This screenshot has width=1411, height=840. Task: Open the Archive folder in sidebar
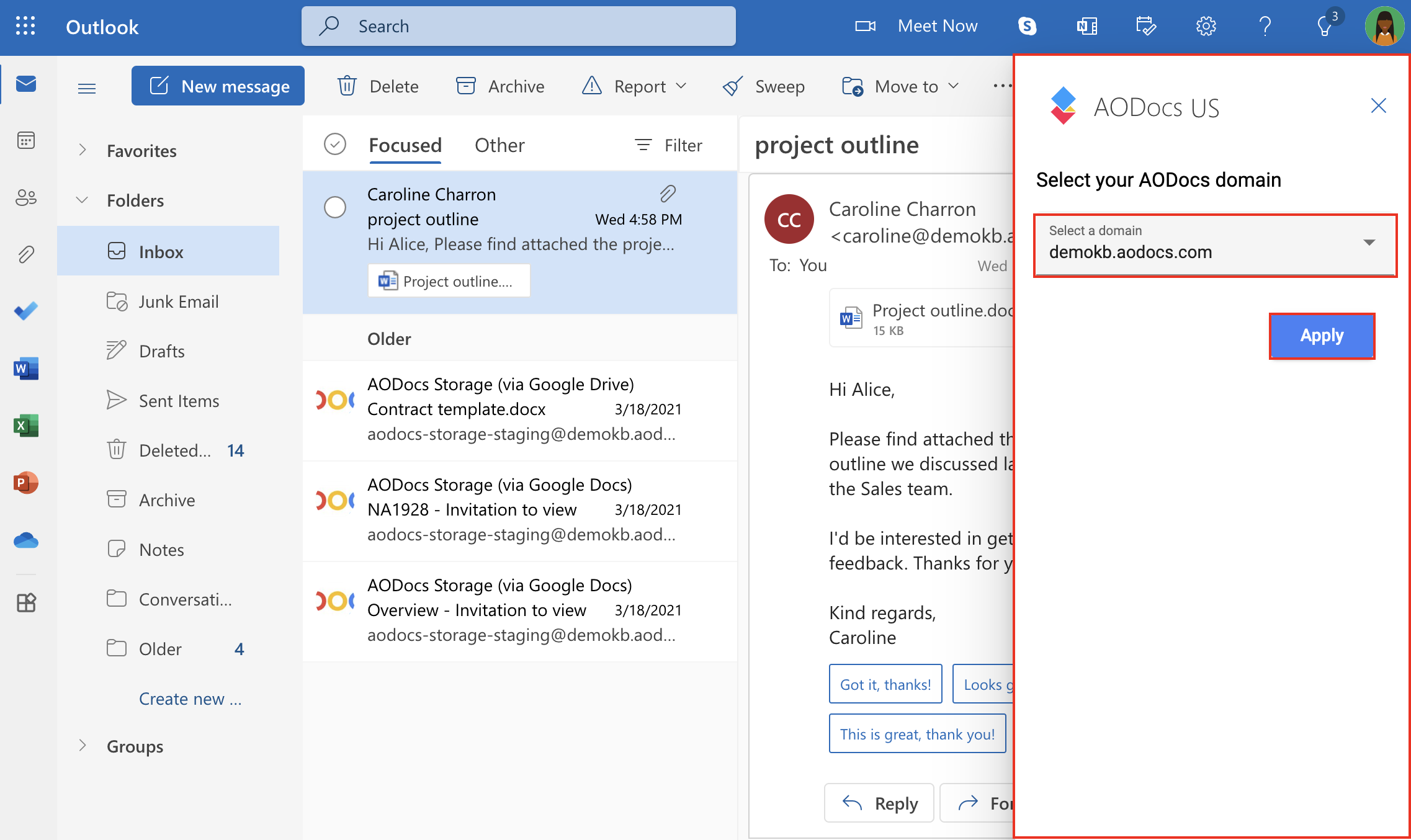(168, 500)
